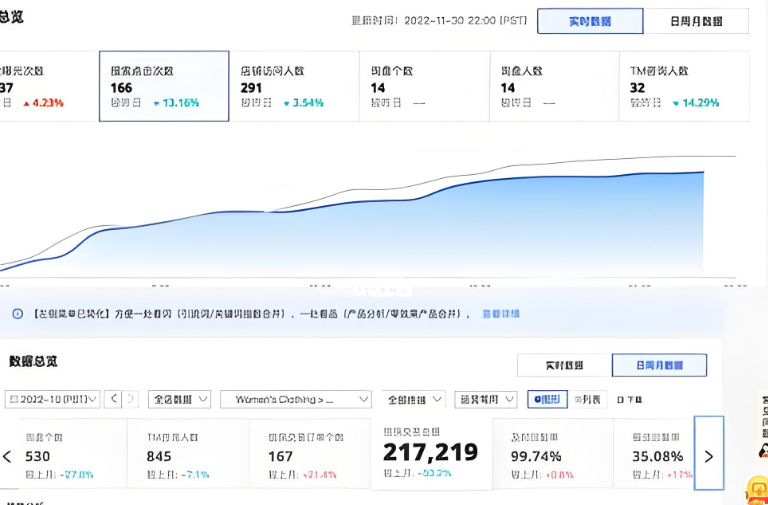Click the next month arrow beside date picker

(131, 399)
